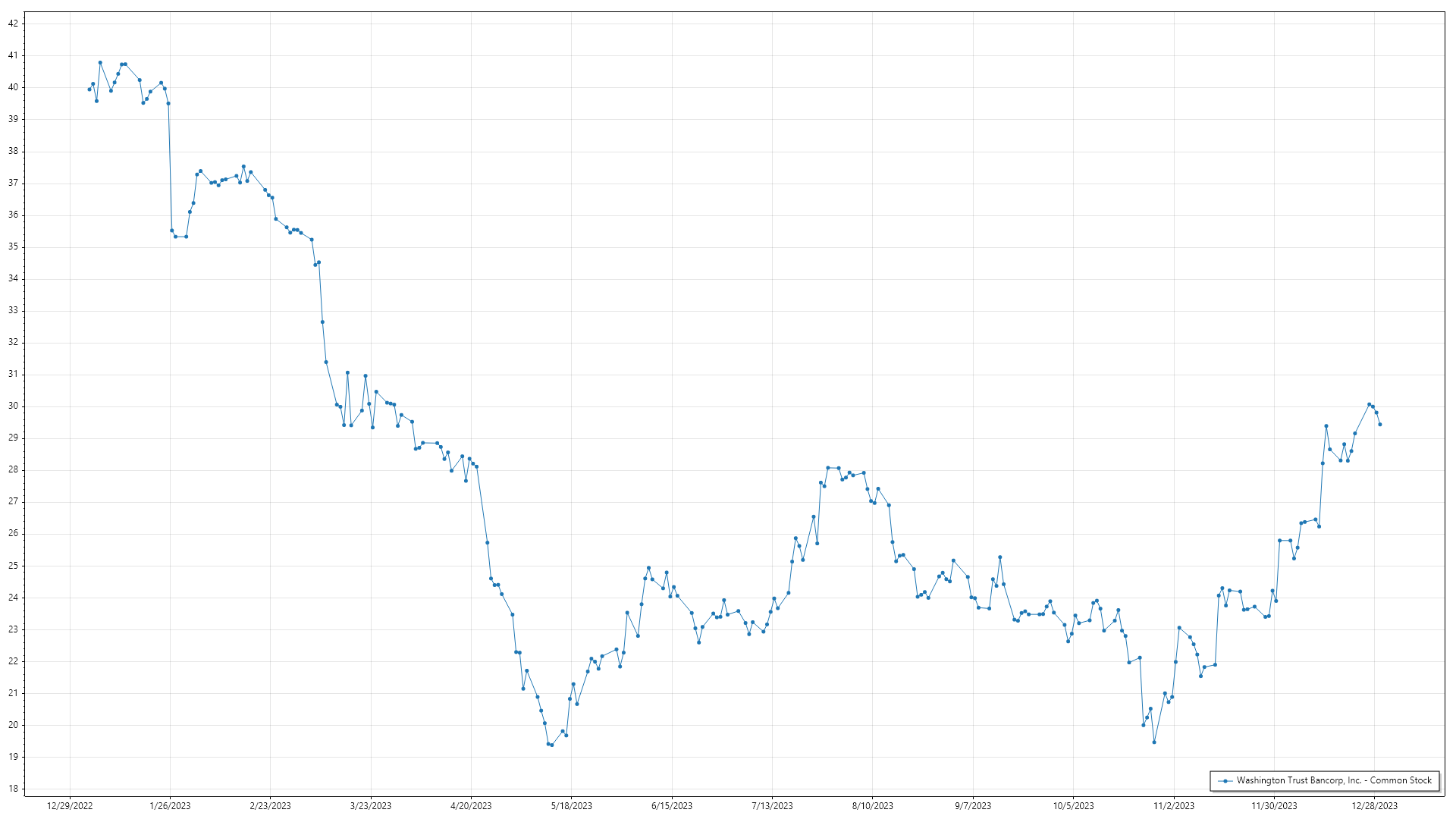Click the 8/10/2023 x-axis date label

(x=872, y=805)
